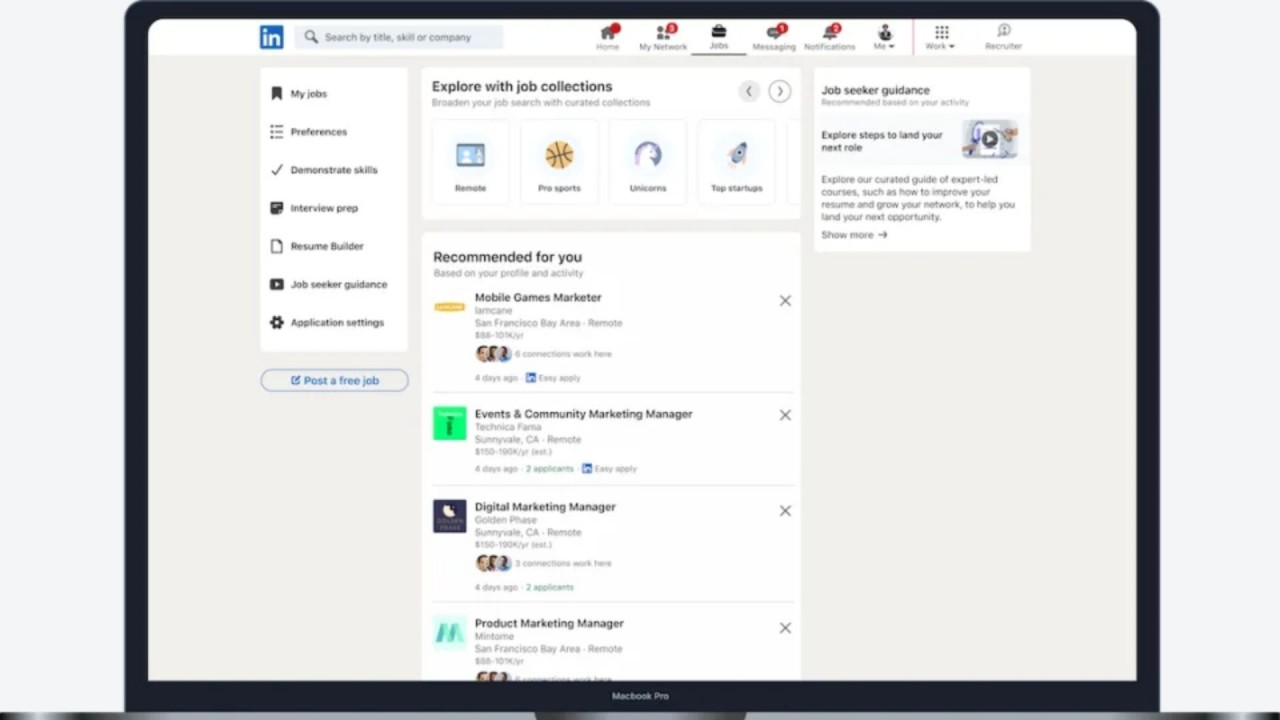Viewport: 1280px width, 720px height.
Task: Click Post a free job button
Action: point(334,381)
